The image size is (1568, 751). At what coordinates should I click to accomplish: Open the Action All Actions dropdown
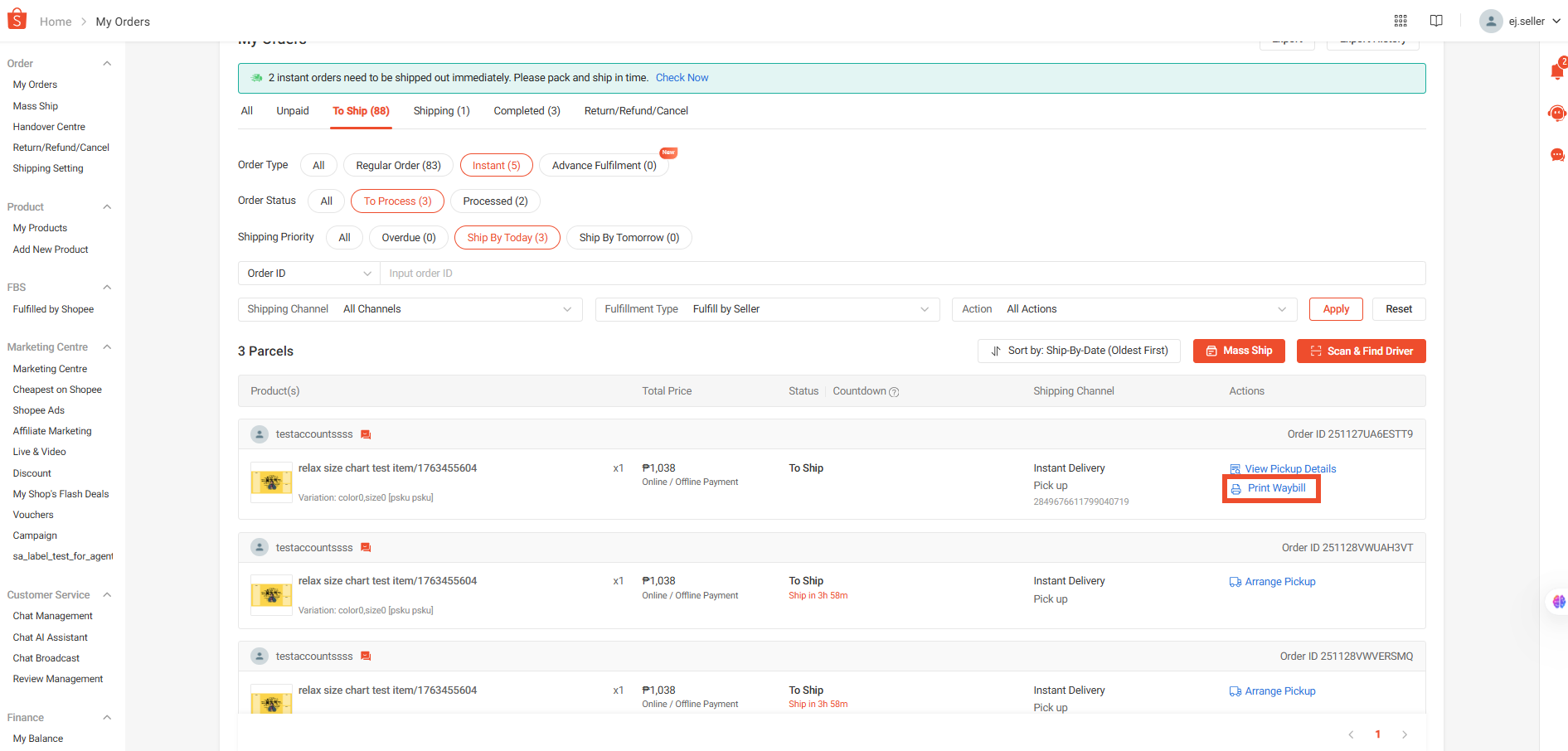pos(1124,309)
